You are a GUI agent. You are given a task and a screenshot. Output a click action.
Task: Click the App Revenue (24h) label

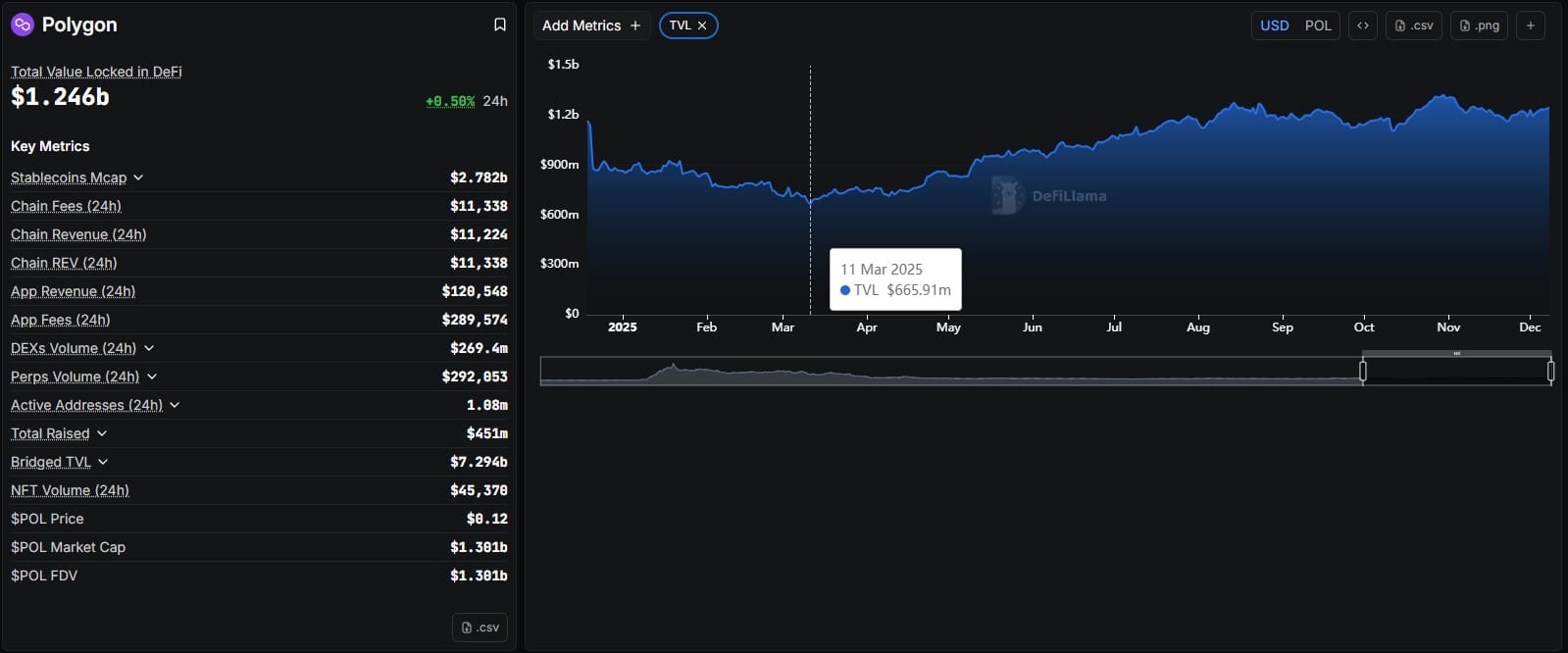73,291
